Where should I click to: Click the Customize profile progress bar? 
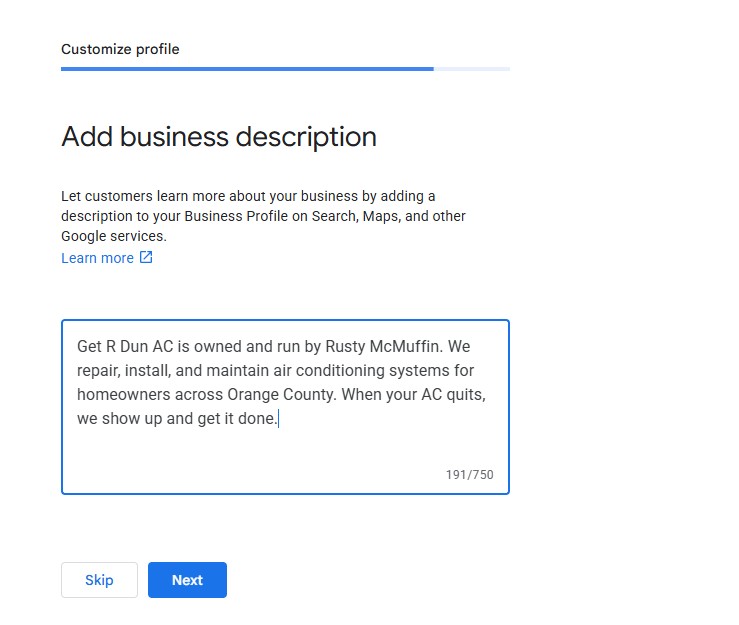pyautogui.click(x=285, y=69)
